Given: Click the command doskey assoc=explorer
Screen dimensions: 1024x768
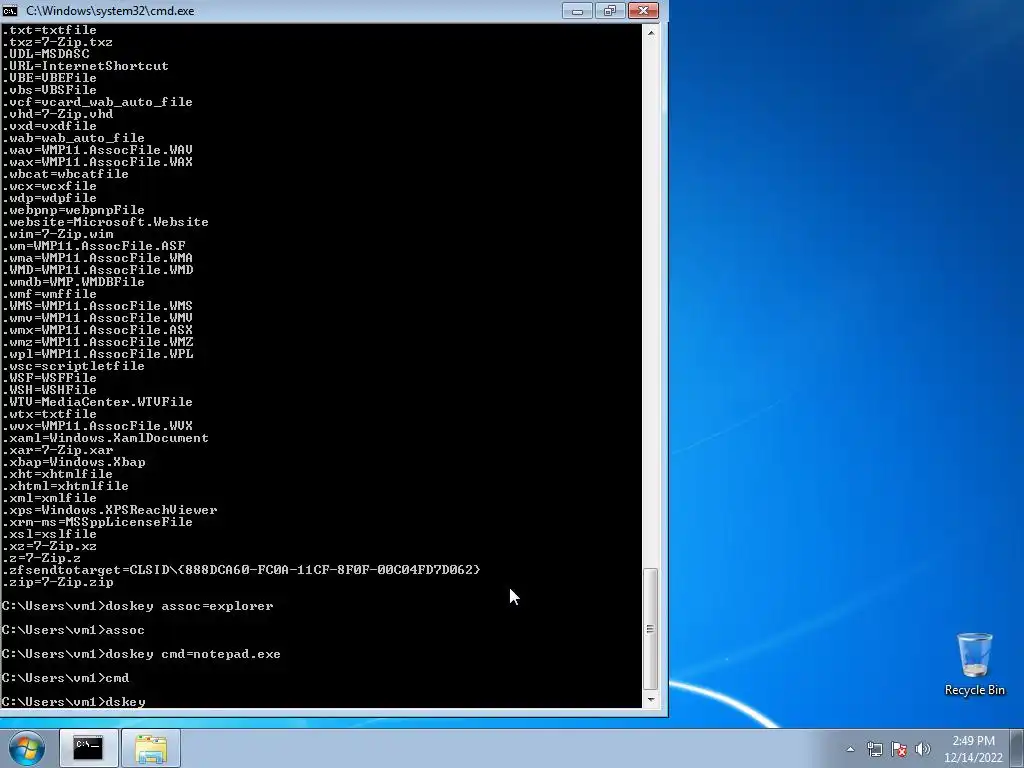Looking at the screenshot, I should coord(189,606).
